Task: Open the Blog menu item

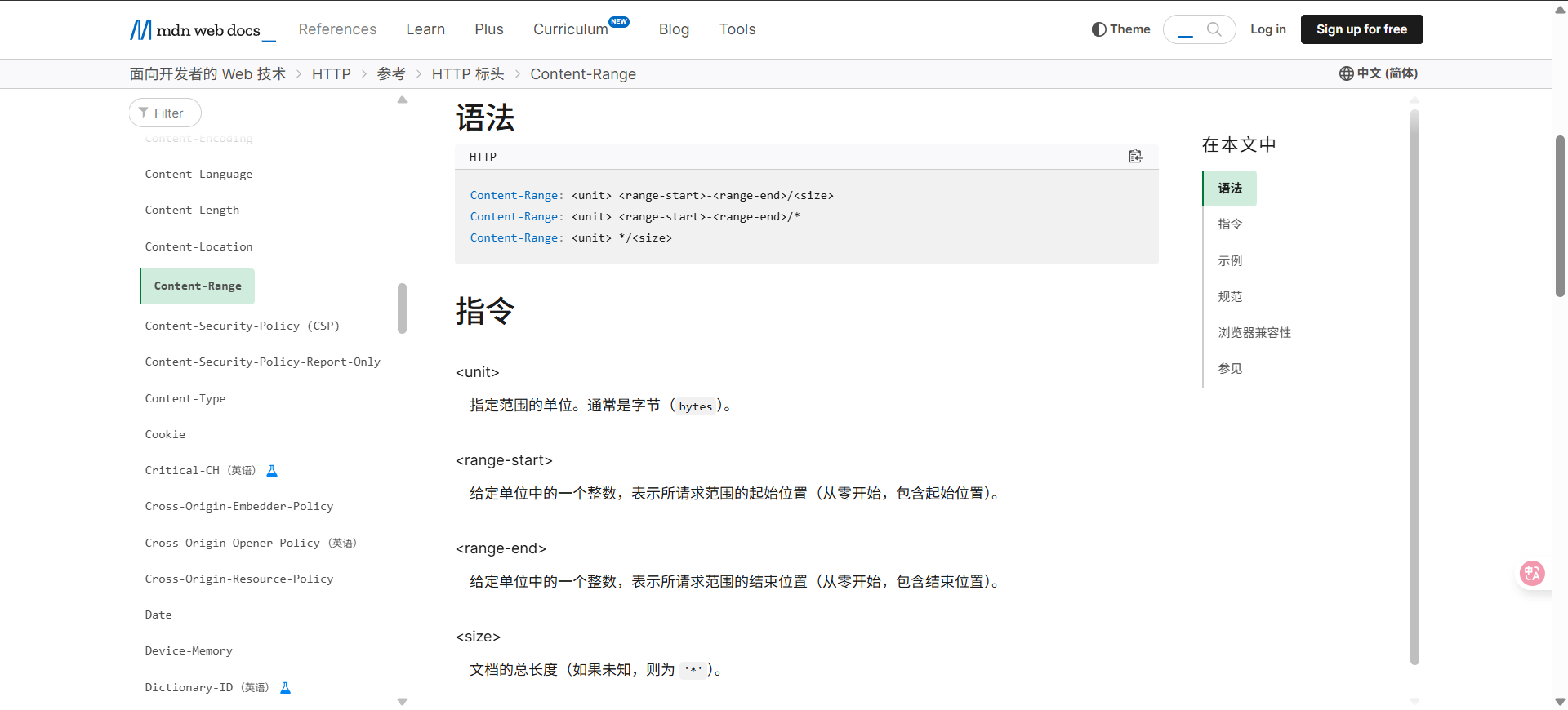Action: click(x=674, y=29)
